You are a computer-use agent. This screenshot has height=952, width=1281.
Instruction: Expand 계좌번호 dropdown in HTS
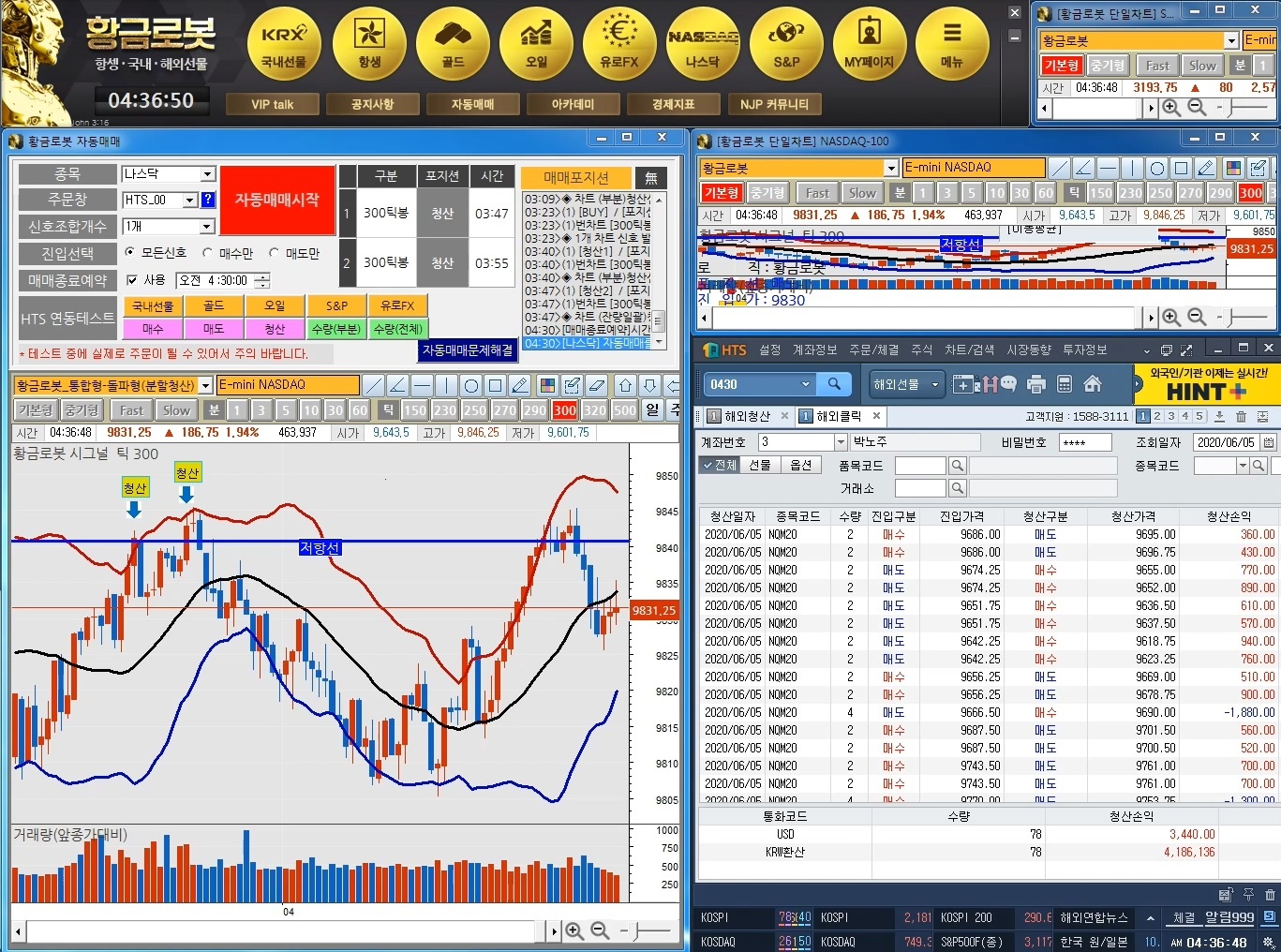(x=841, y=442)
